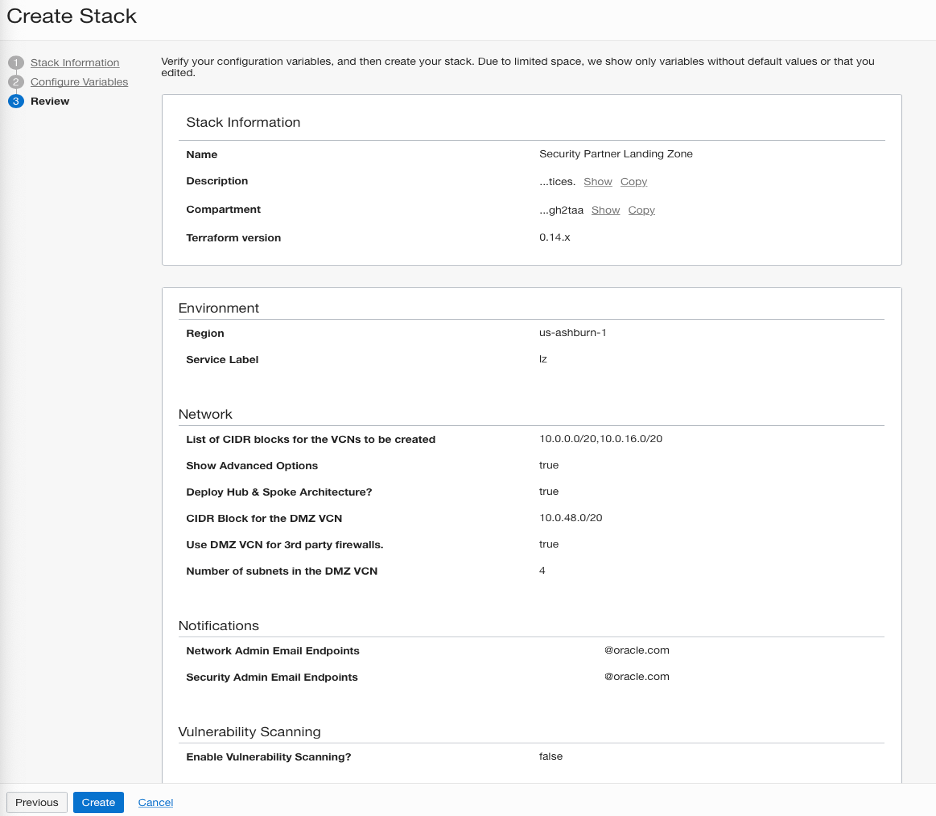Go back to Stack Information step
This screenshot has height=816, width=936.
pyautogui.click(x=74, y=63)
